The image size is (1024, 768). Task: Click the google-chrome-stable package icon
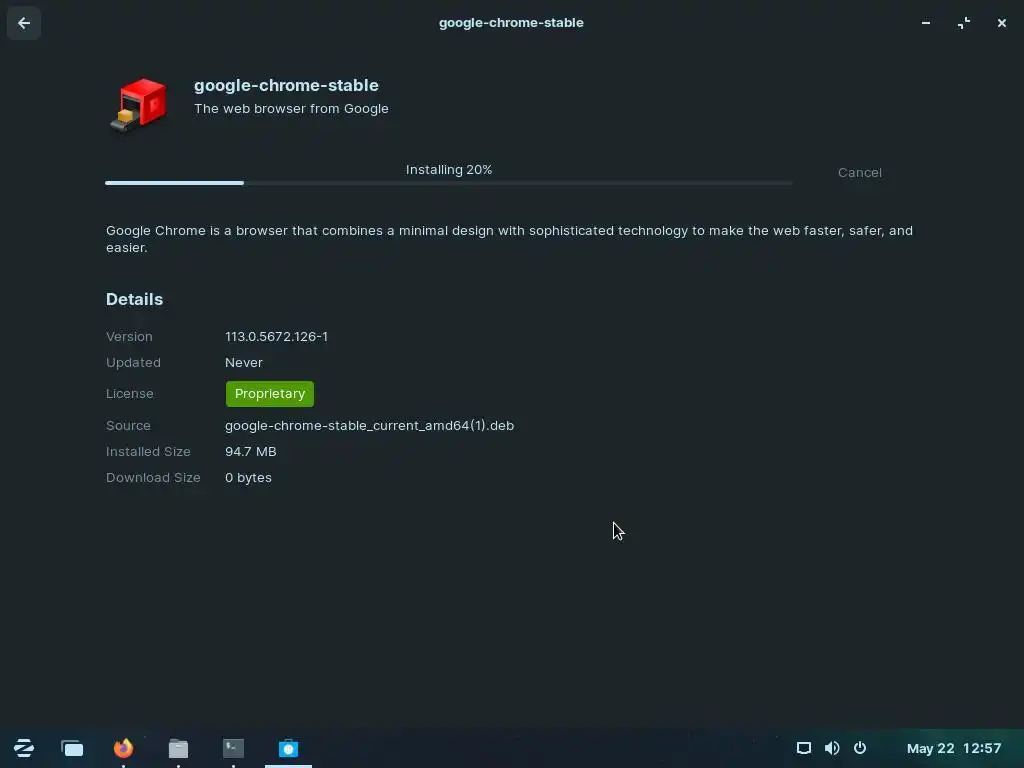138,104
